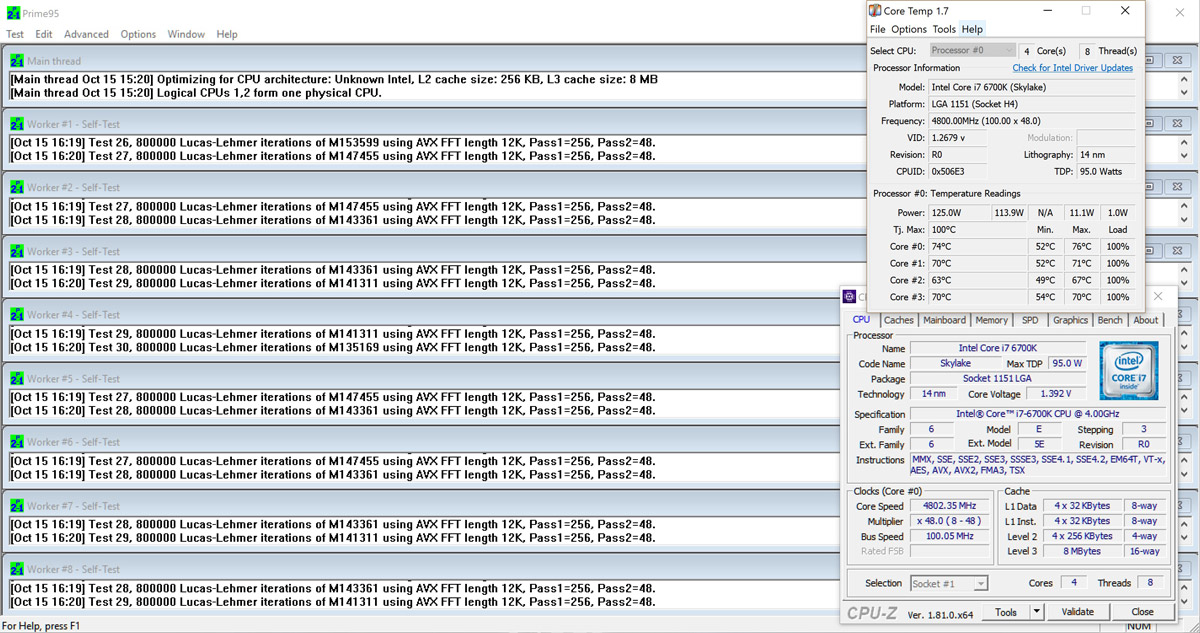Switch to the CPU tab in CPU-Z
The height and width of the screenshot is (633, 1200).
pos(861,320)
